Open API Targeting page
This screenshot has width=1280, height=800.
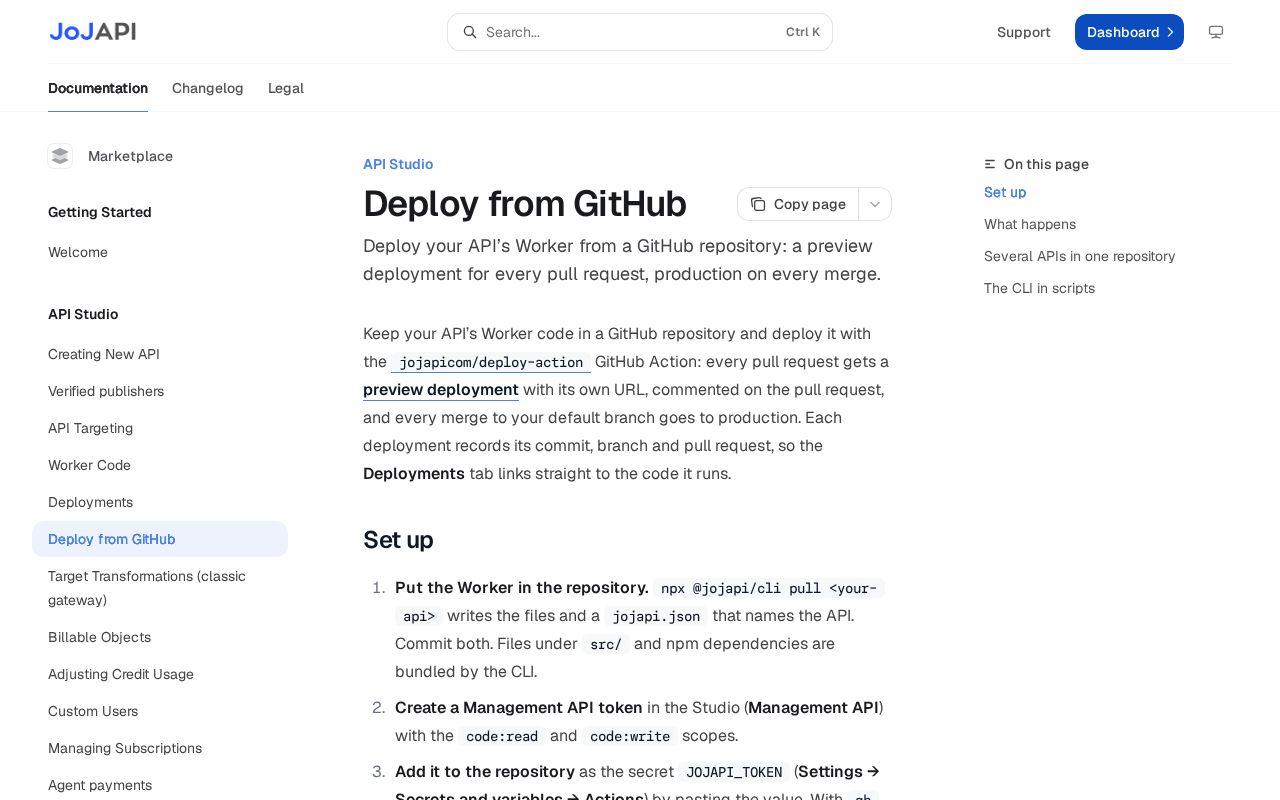tap(160, 428)
